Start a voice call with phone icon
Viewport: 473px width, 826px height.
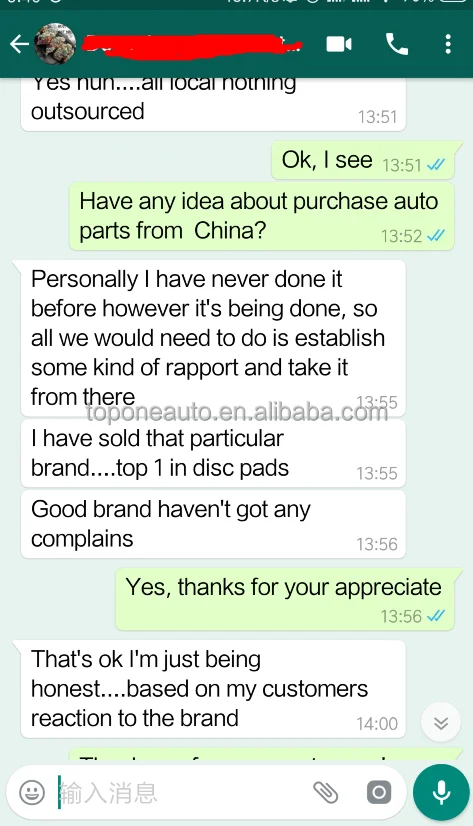pyautogui.click(x=397, y=44)
